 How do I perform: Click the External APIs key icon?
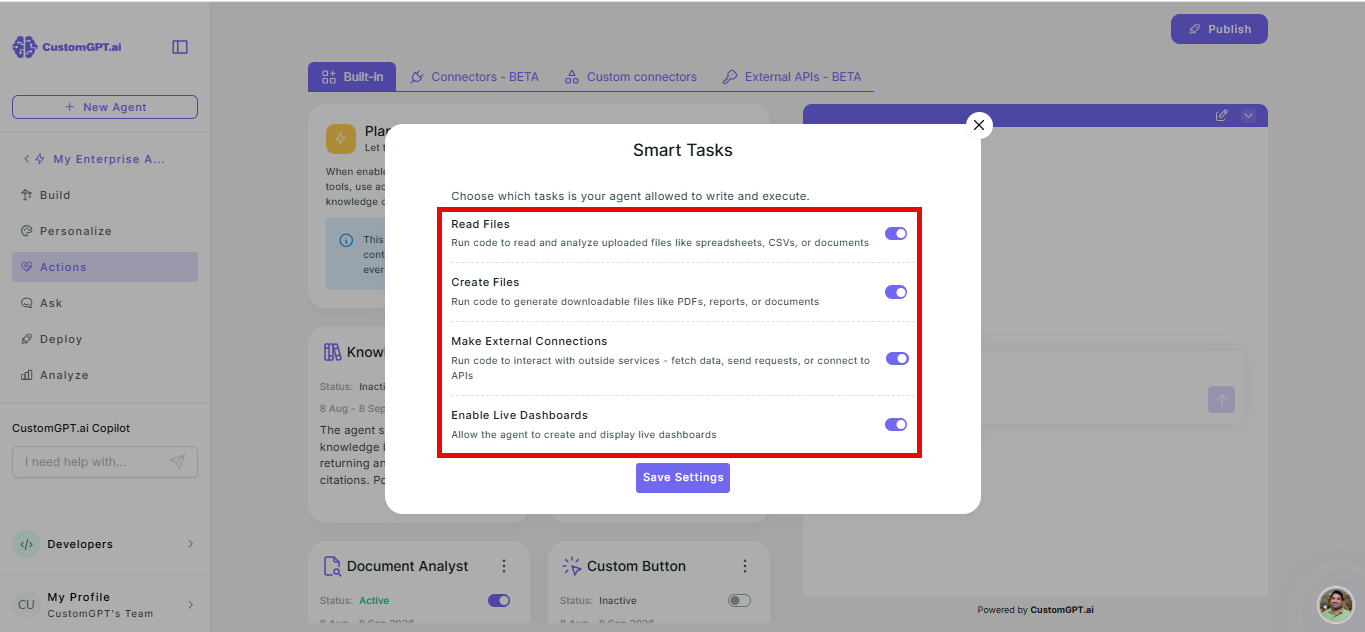[x=730, y=77]
